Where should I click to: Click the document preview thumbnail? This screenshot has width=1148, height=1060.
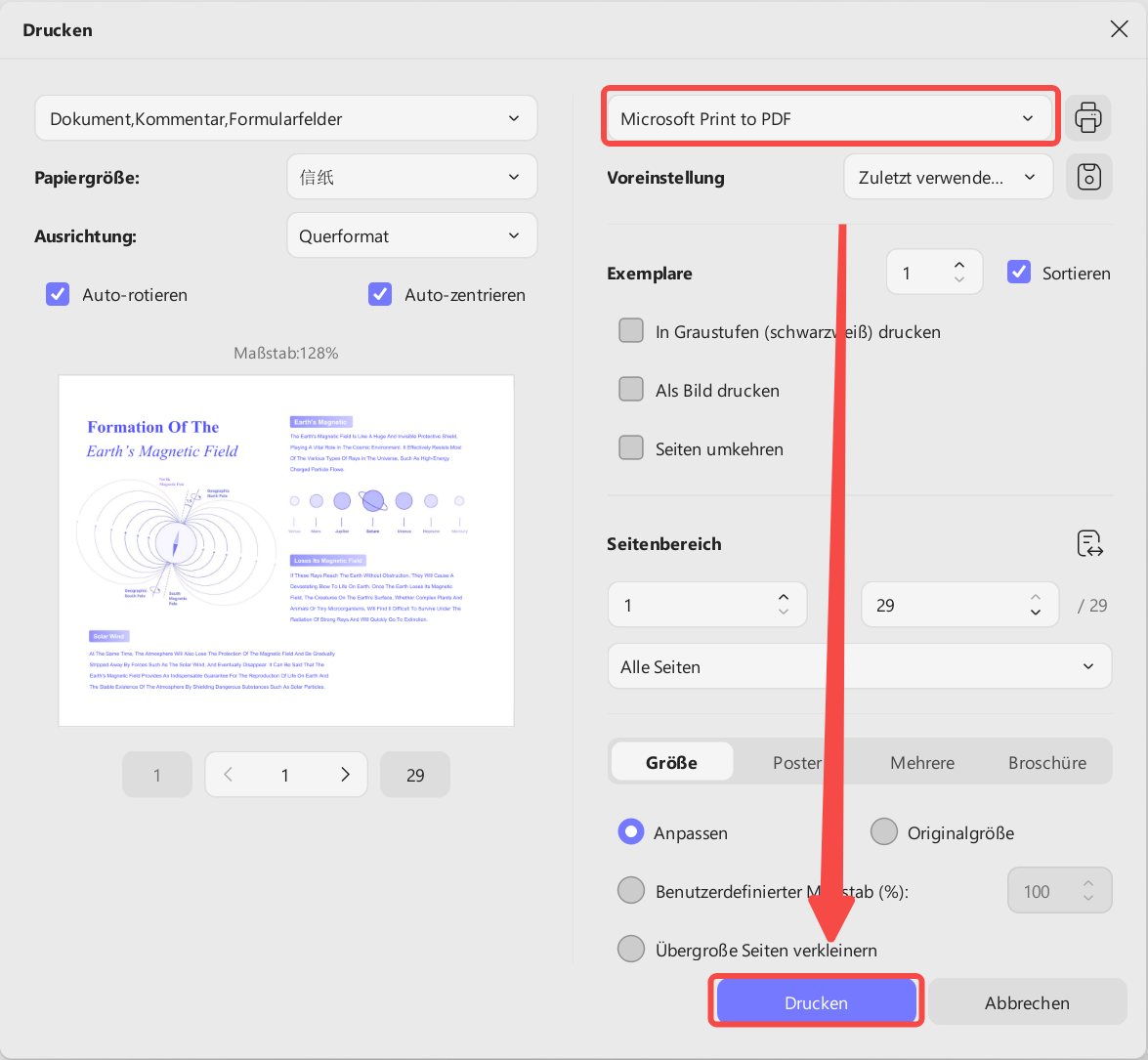coord(286,550)
